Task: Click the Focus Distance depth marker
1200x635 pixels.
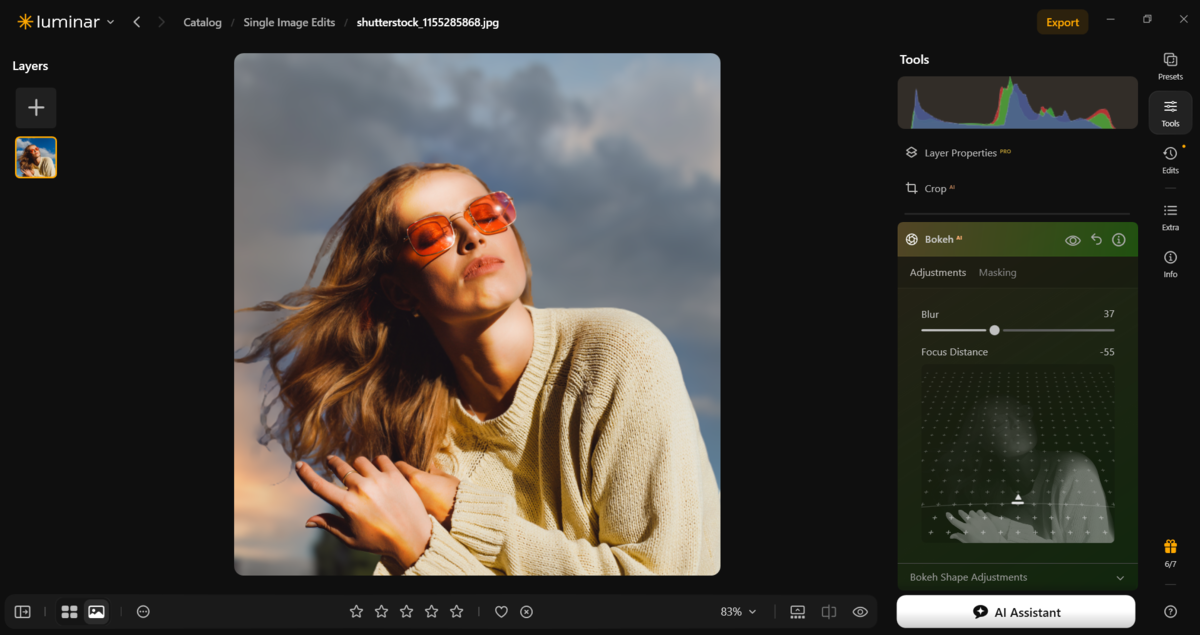Action: click(1018, 498)
